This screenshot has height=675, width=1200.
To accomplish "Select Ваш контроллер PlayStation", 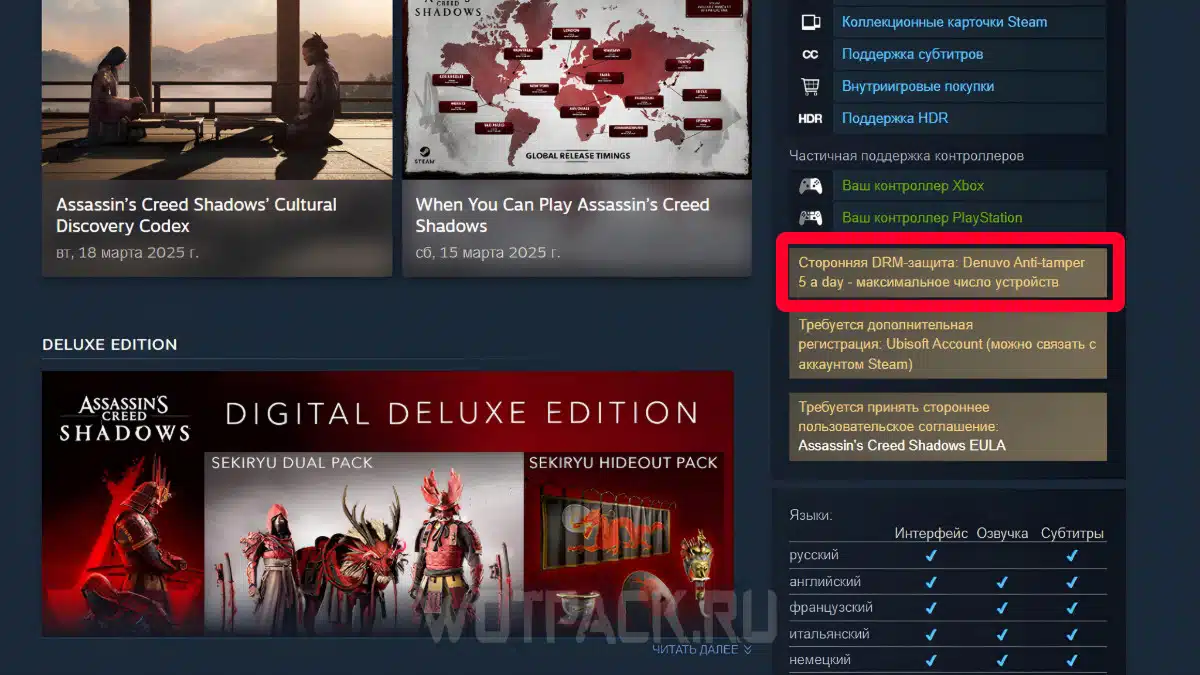I will (x=932, y=218).
